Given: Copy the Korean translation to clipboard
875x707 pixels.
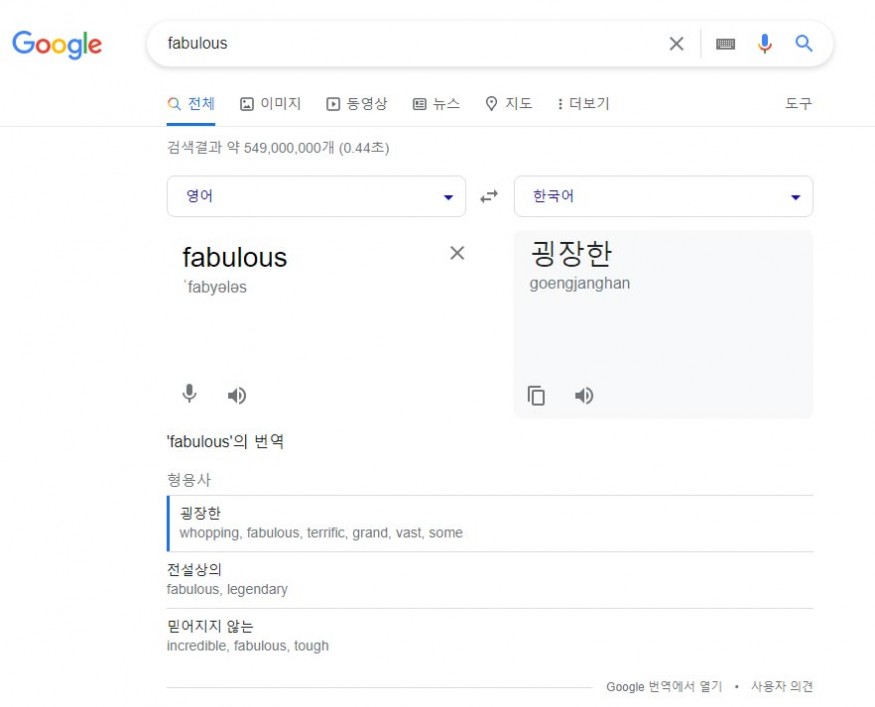Looking at the screenshot, I should (537, 396).
